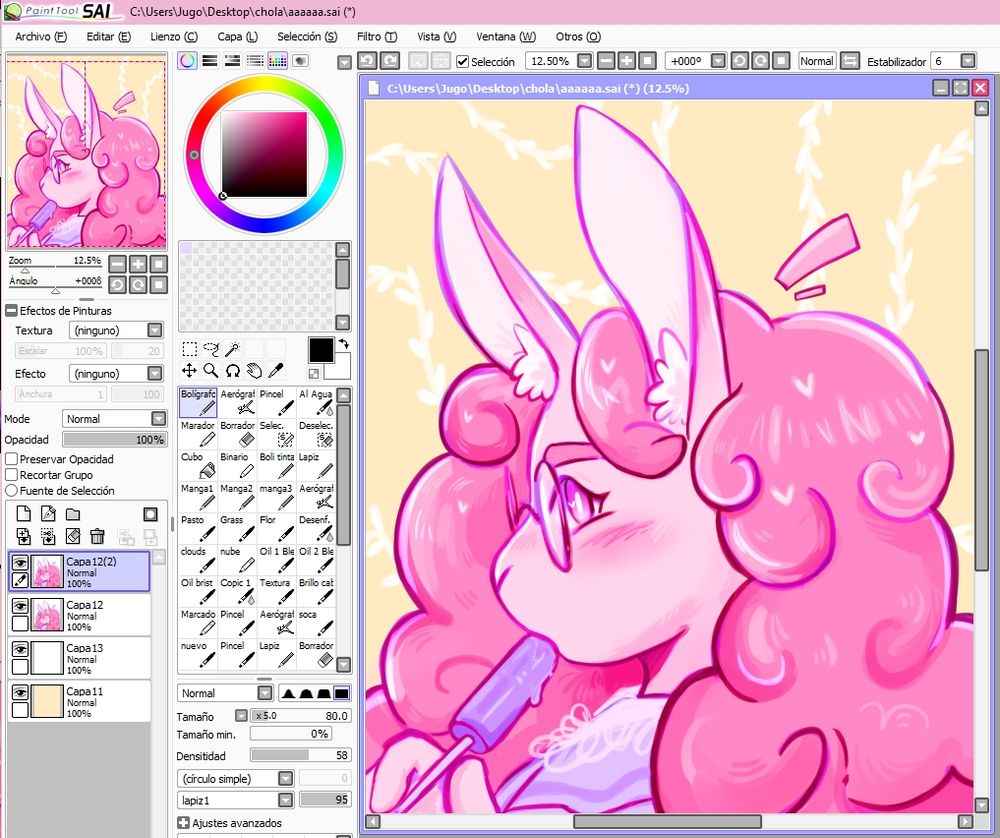Click the undo arrow in toolbar
Image resolution: width=1000 pixels, height=838 pixels.
(367, 61)
